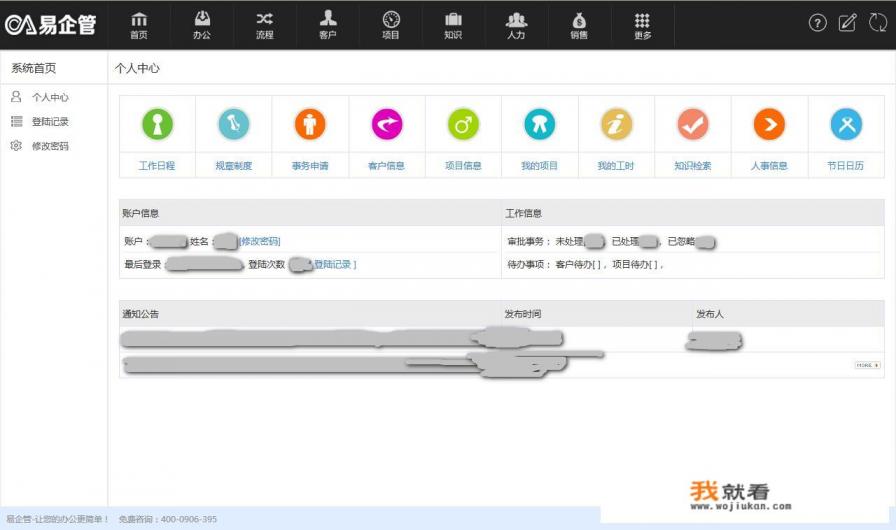Image resolution: width=896 pixels, height=530 pixels.
Task: Open 事务申请 orange person icon
Action: tap(310, 124)
